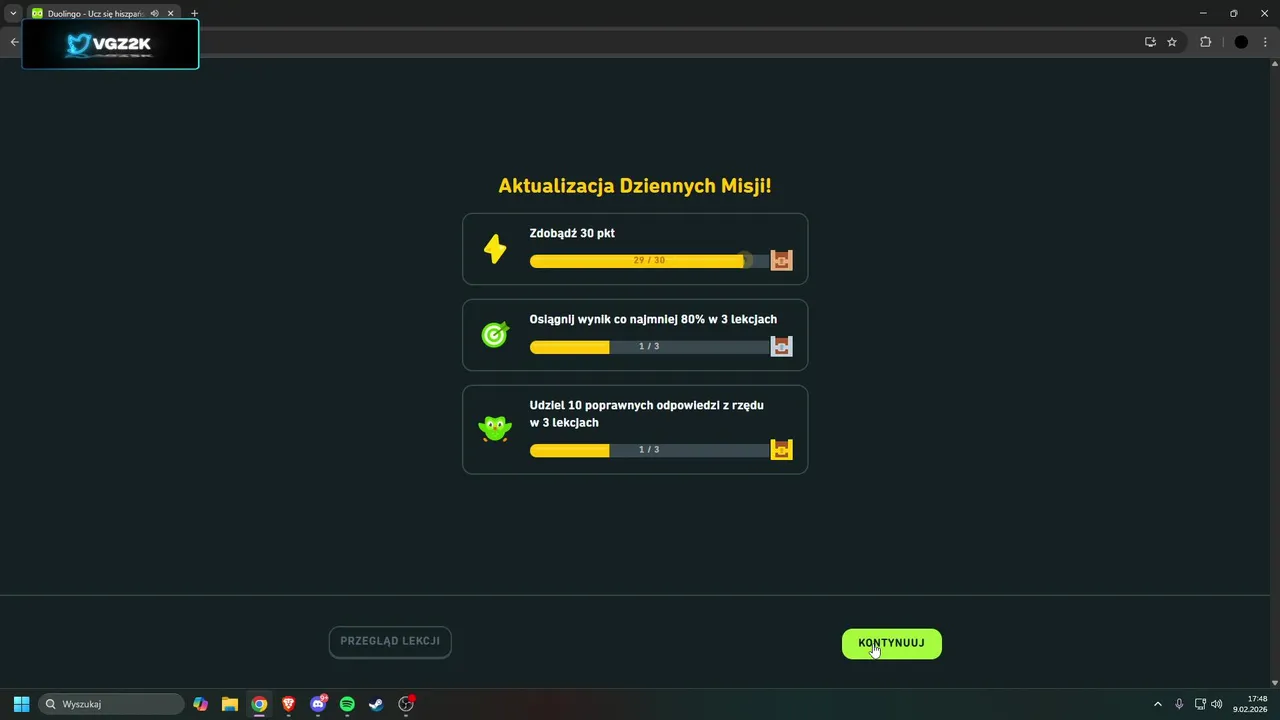This screenshot has width=1280, height=720.
Task: Click the Wyszukaj taskbar search box
Action: [111, 704]
